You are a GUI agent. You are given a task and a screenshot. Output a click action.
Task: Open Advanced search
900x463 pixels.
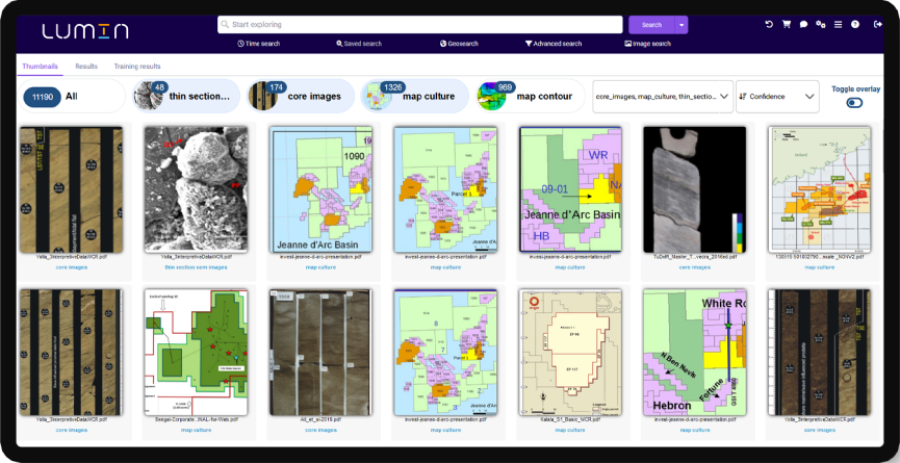tap(553, 44)
